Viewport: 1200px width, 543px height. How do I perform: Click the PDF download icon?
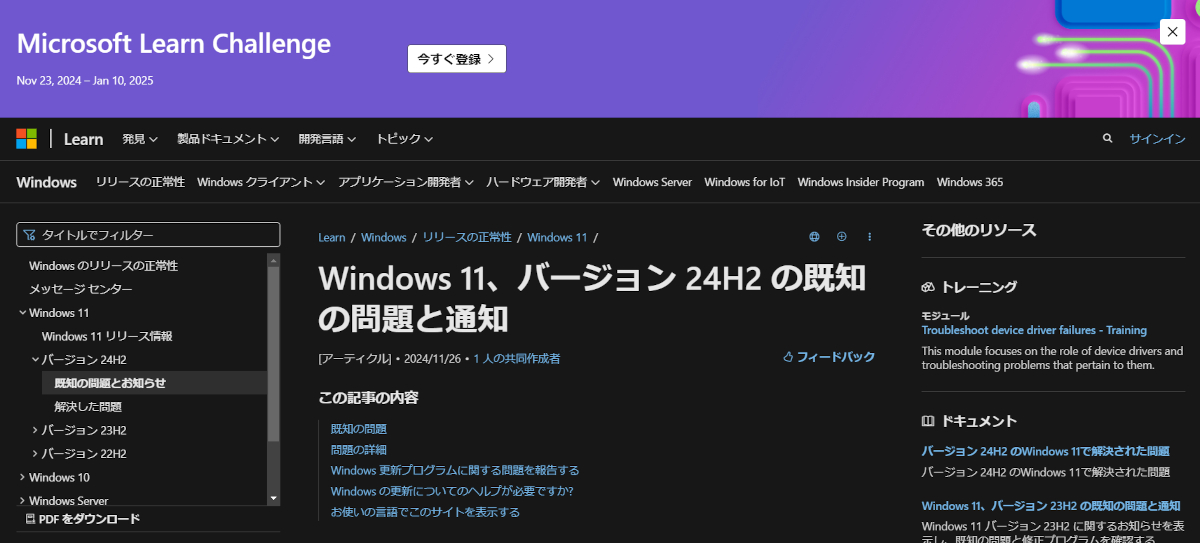[30, 519]
